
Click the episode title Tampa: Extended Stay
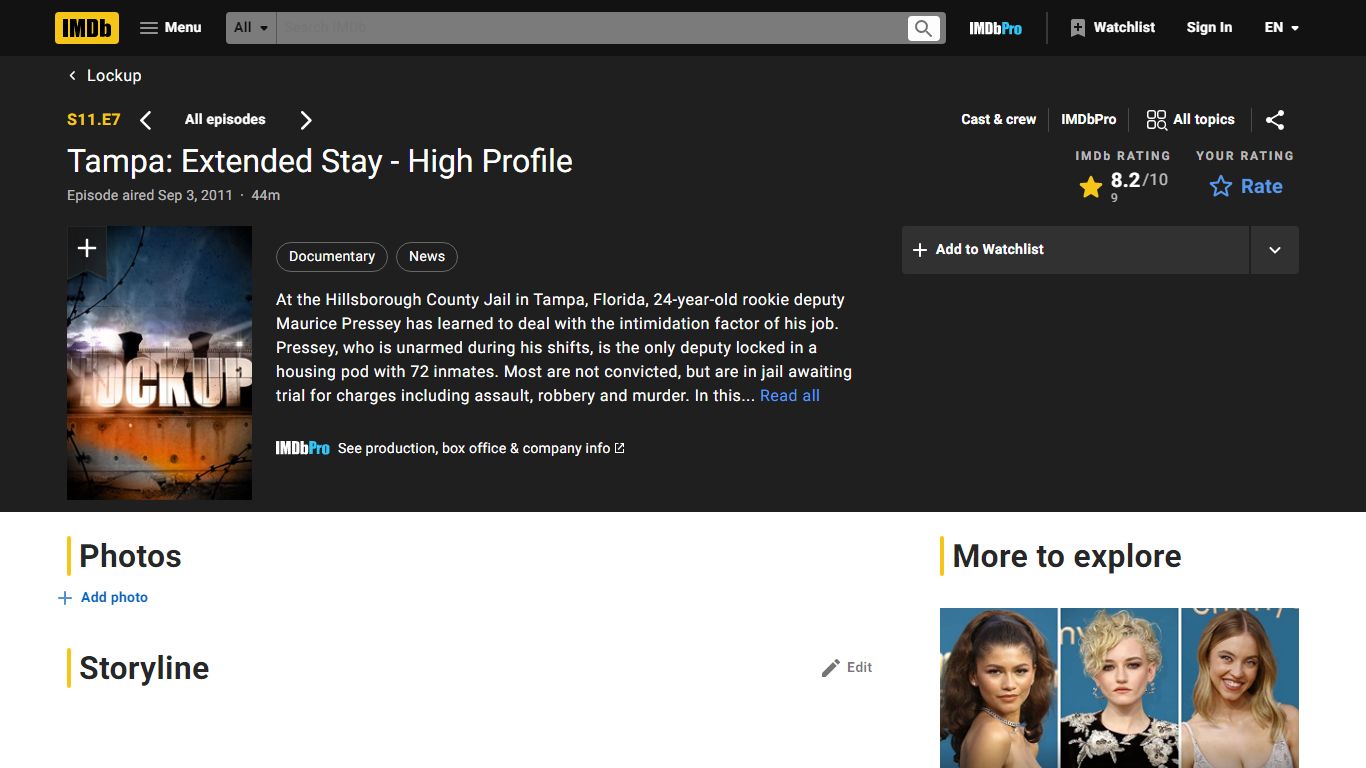click(x=320, y=161)
